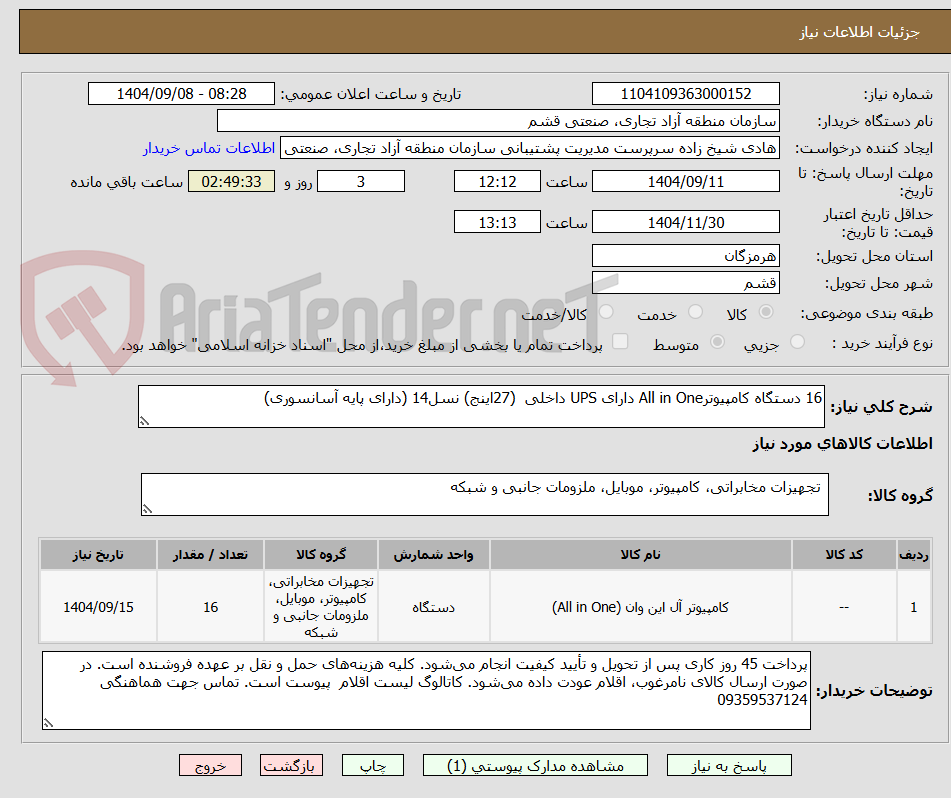The width and height of the screenshot is (951, 798).
Task: Click the quantity cell showing 16
Action: (x=210, y=607)
